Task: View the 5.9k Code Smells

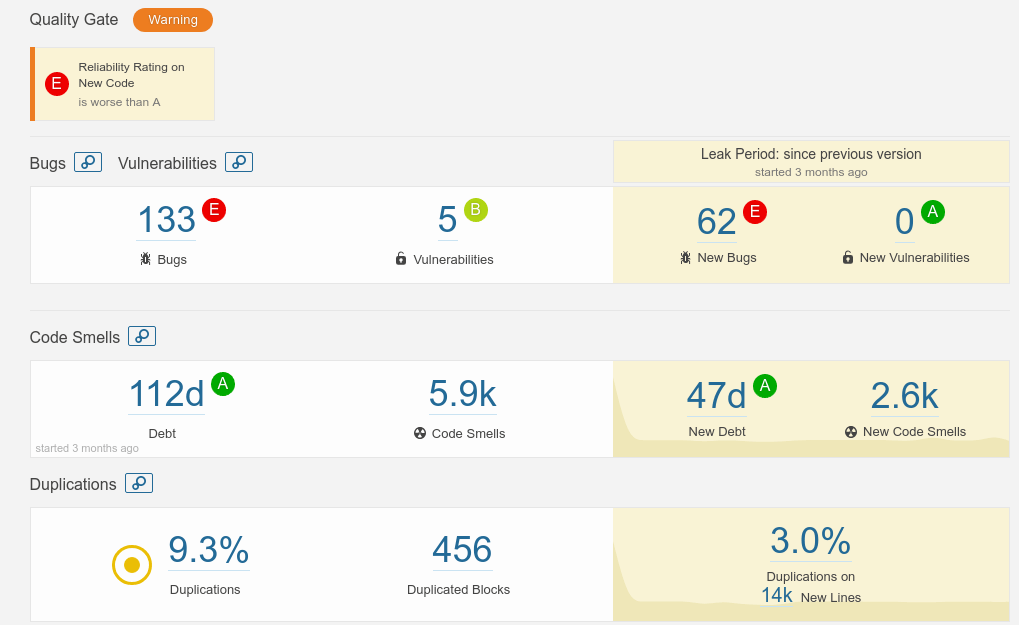Action: 462,395
